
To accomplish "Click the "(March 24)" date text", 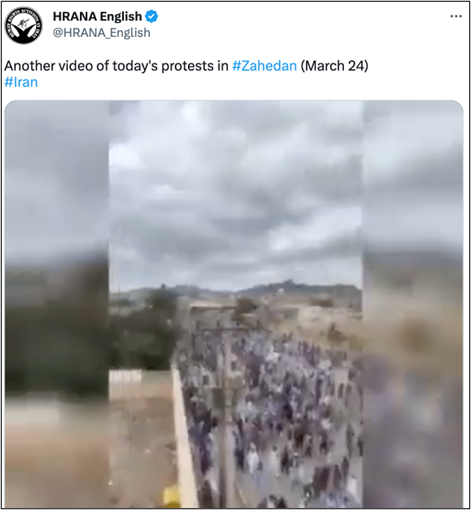I will click(334, 66).
